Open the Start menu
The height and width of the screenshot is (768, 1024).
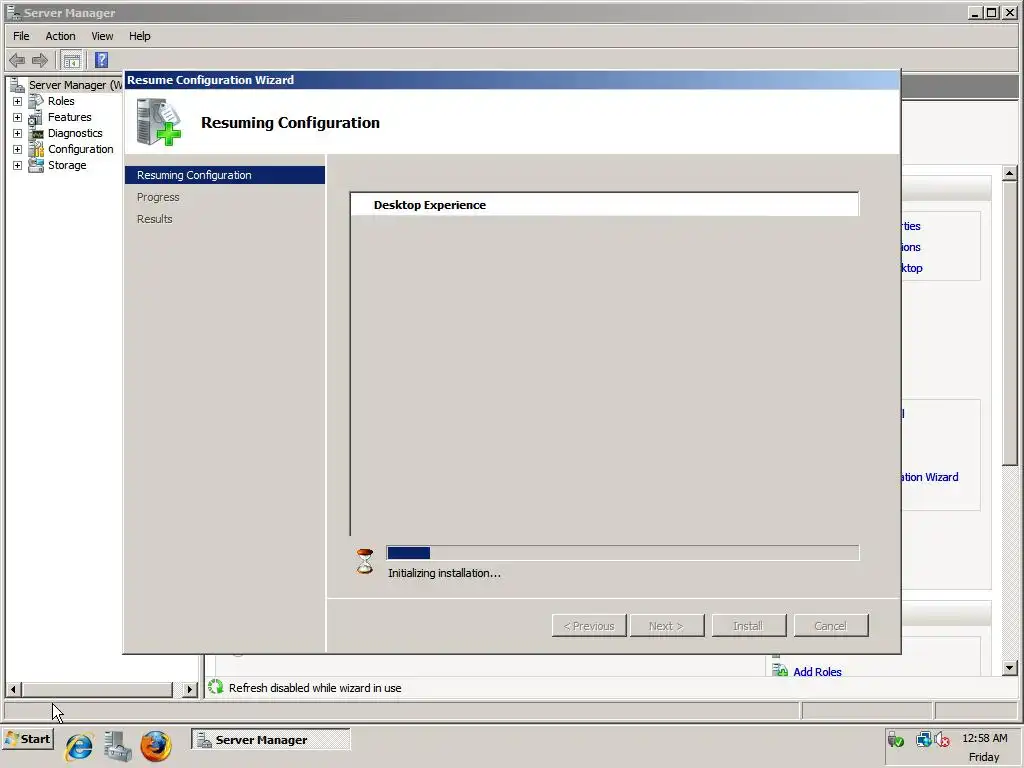27,739
